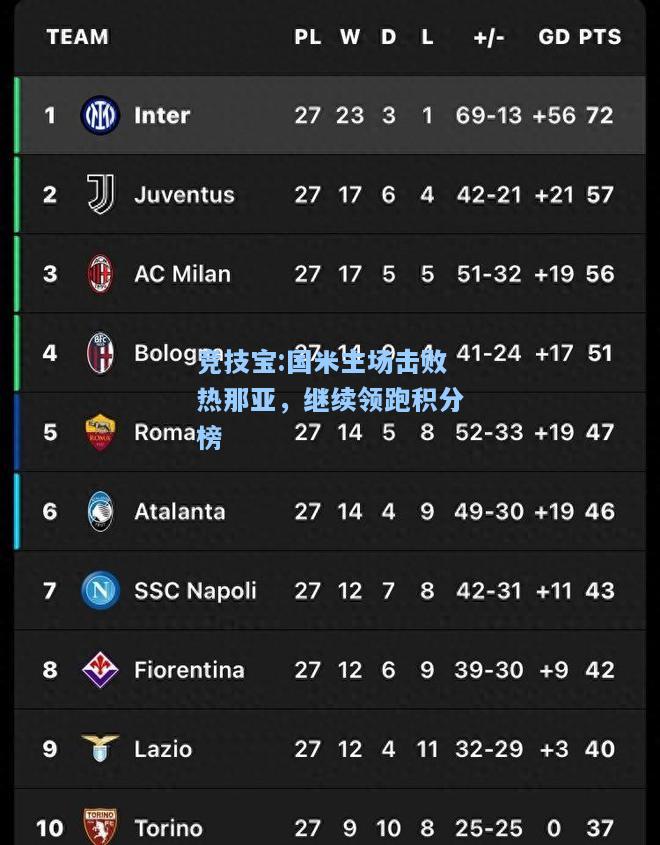Viewport: 660px width, 845px height.
Task: Click the SSC Napoli logo
Action: 100,591
